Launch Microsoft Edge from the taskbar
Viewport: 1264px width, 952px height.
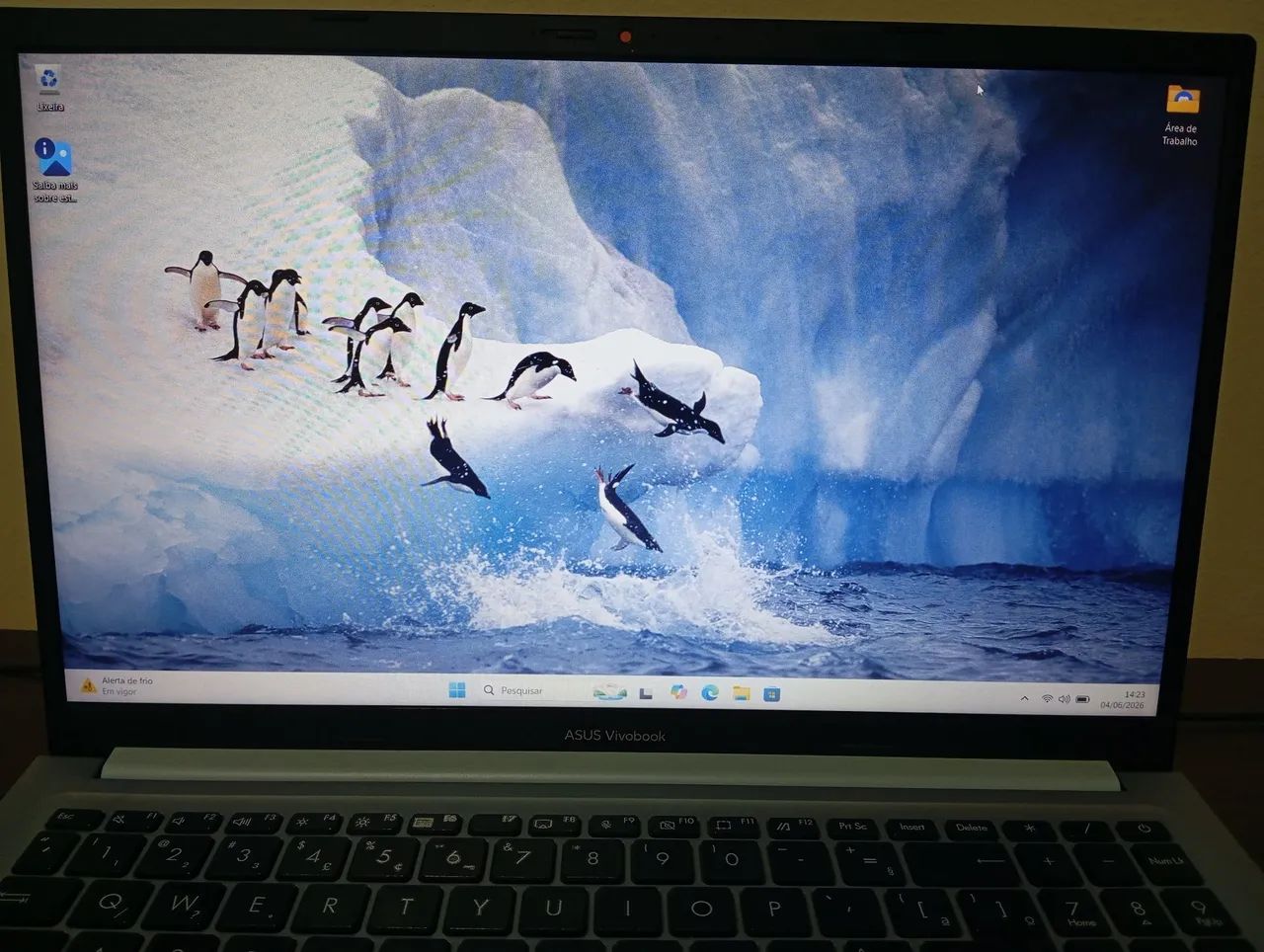710,693
